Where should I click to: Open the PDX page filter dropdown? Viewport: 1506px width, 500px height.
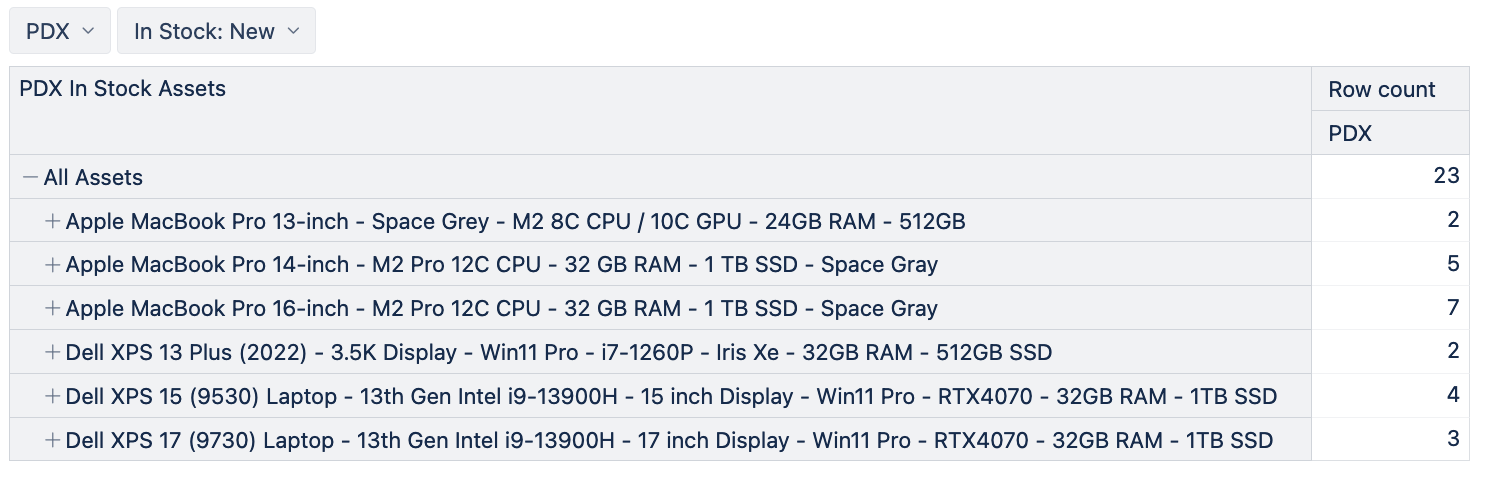(60, 31)
